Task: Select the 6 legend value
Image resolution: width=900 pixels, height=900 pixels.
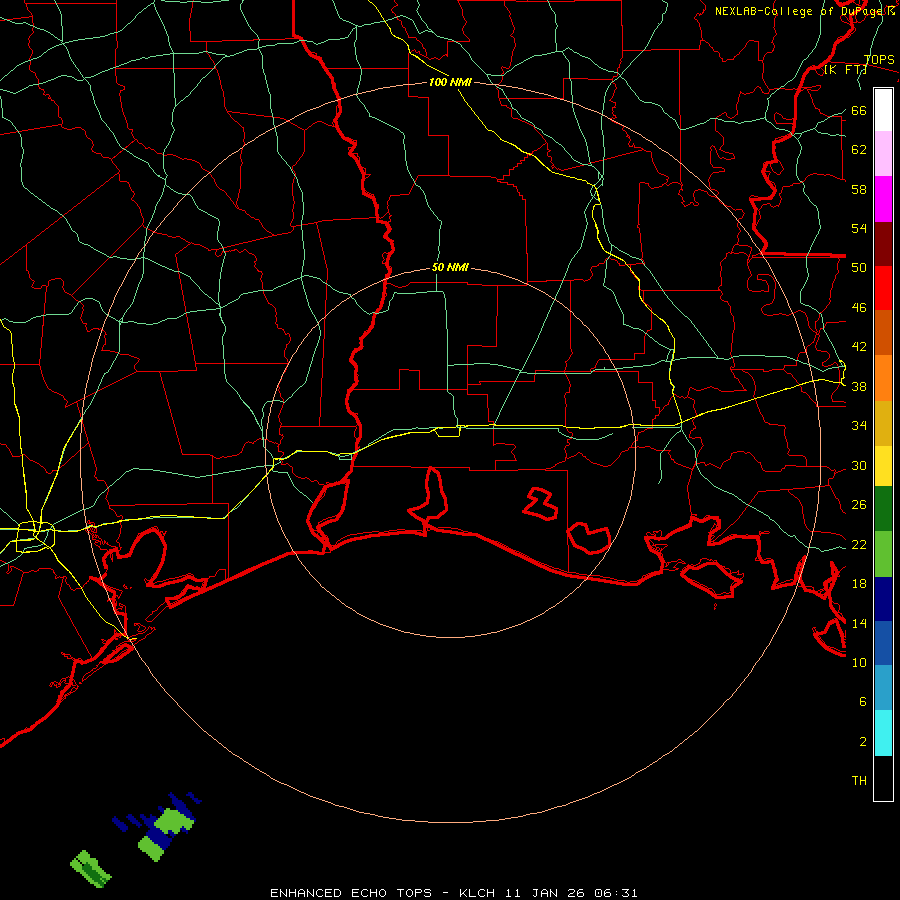Action: click(863, 701)
